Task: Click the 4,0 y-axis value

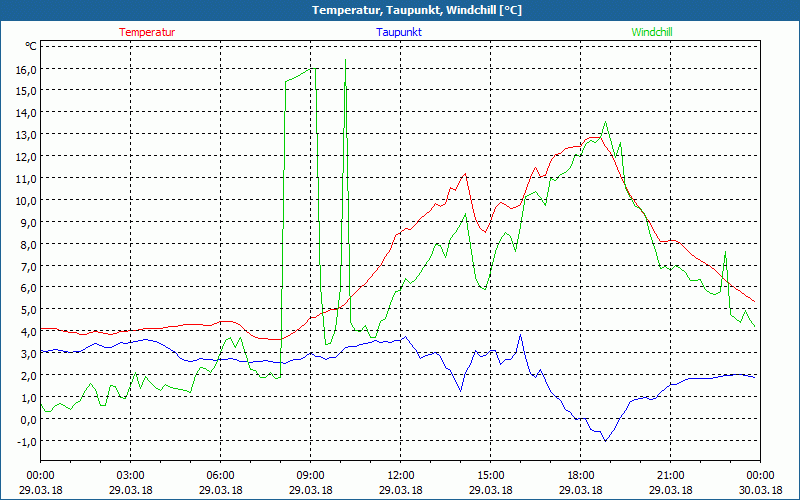Action: (x=29, y=332)
